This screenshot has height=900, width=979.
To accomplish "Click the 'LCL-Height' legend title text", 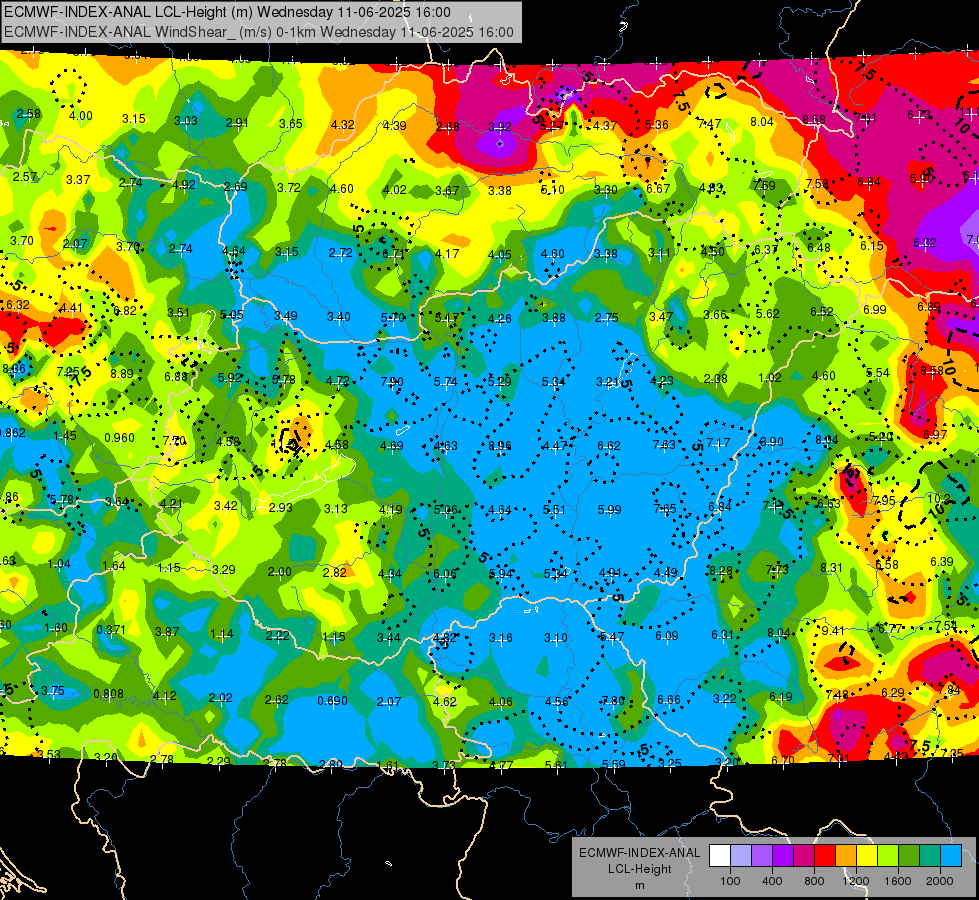I will click(639, 869).
